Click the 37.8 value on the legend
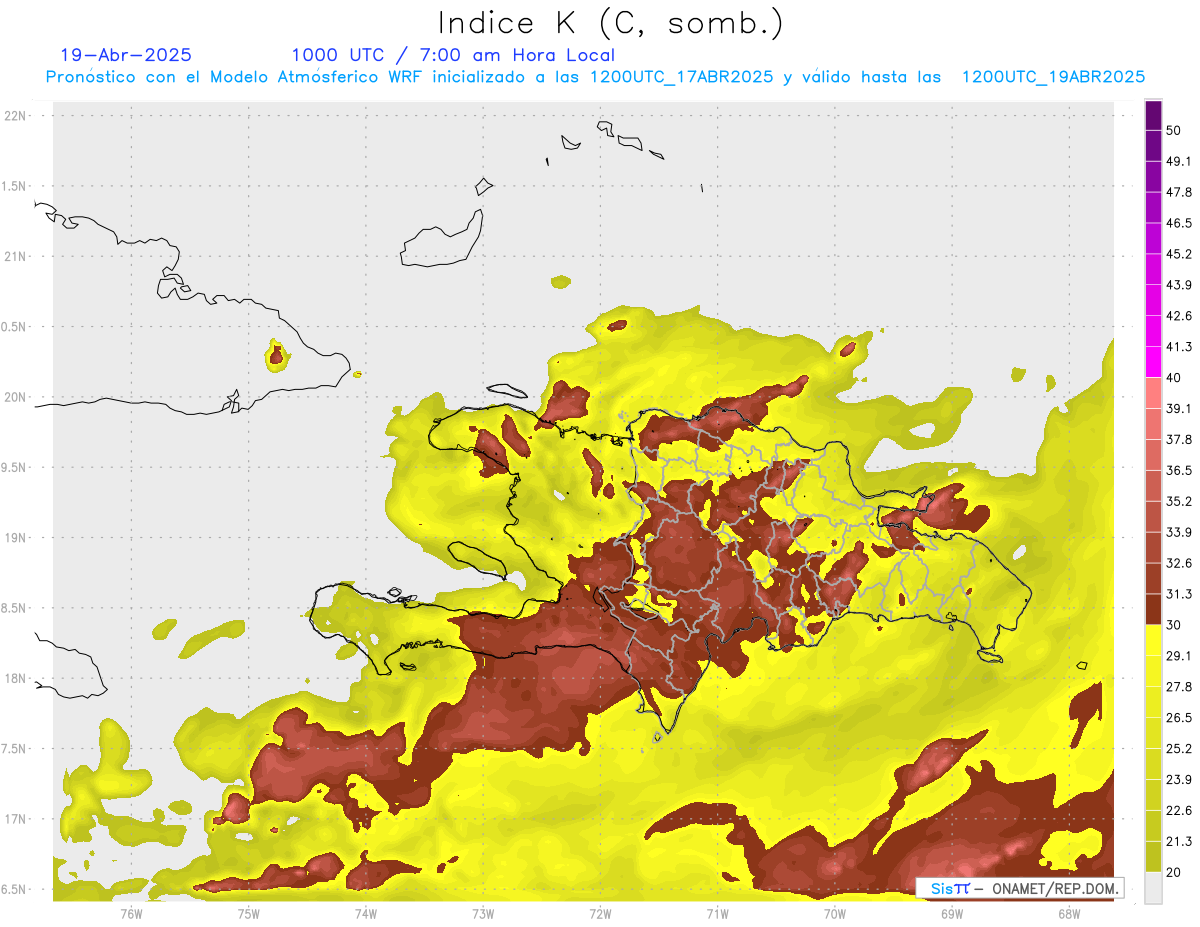This screenshot has height=927, width=1200. [x=1180, y=439]
